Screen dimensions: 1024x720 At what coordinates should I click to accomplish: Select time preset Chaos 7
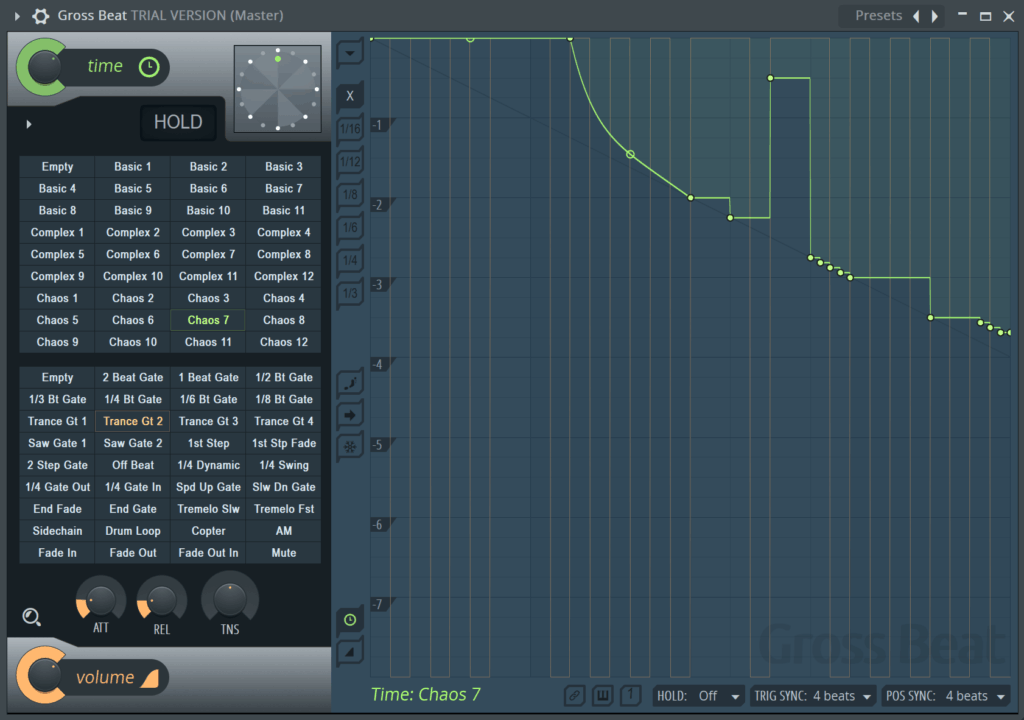tap(208, 320)
